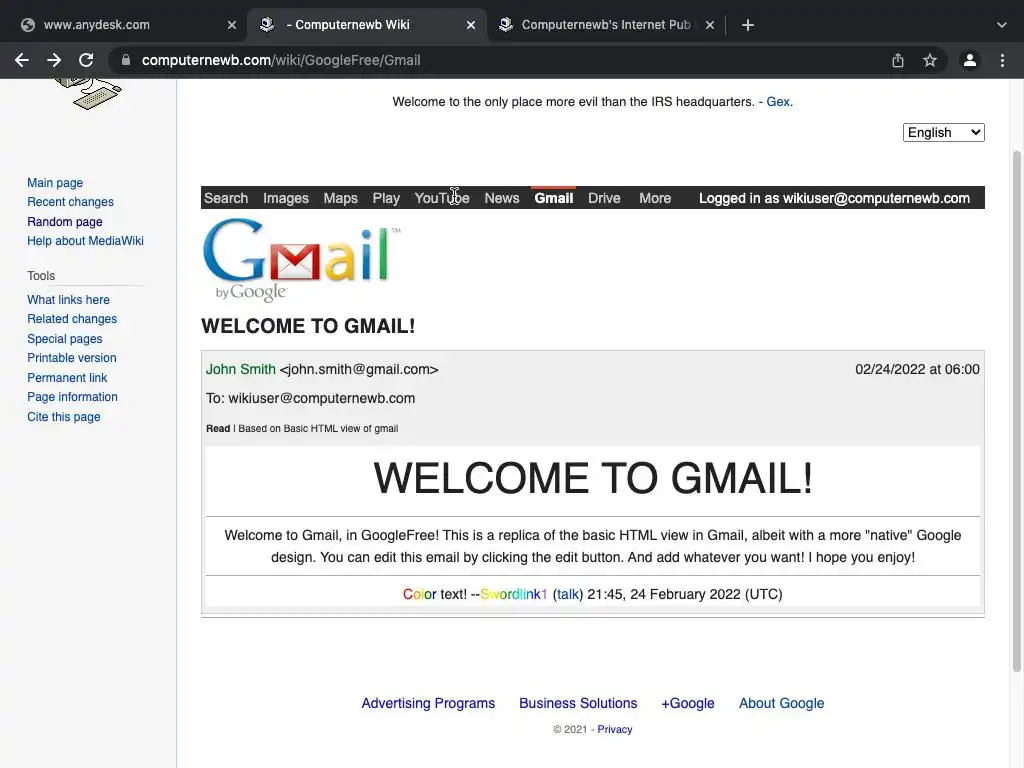
Task: Click the Internet Pub tab favicon
Action: (x=505, y=24)
